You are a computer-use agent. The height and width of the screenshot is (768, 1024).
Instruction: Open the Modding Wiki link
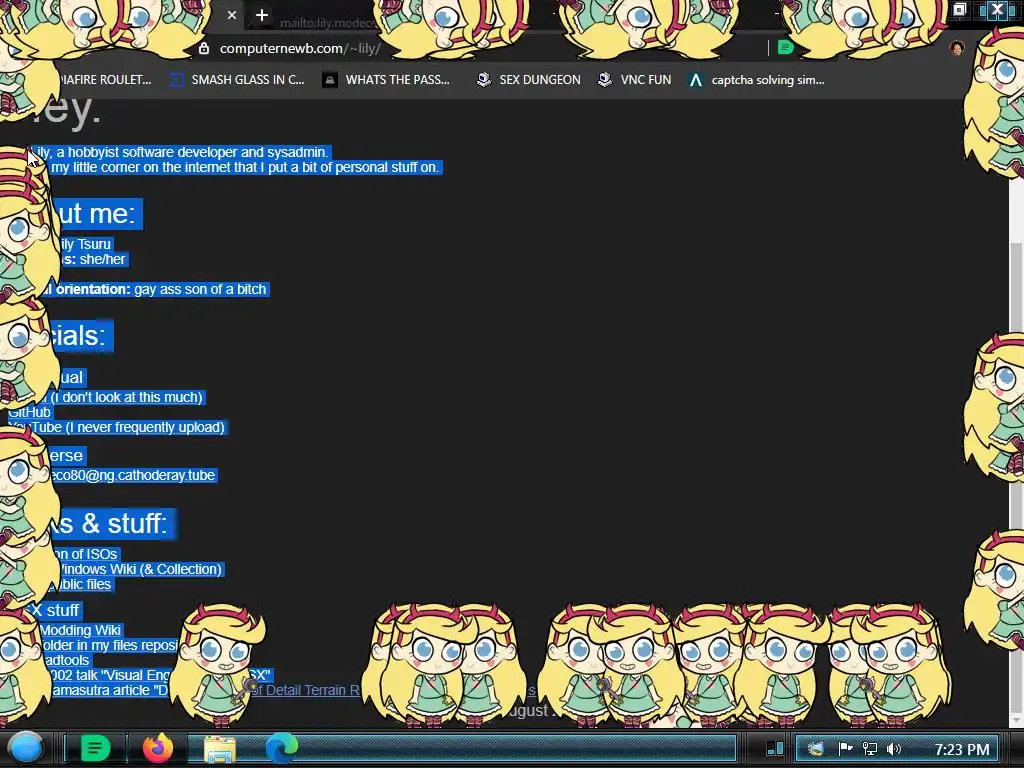pos(80,630)
